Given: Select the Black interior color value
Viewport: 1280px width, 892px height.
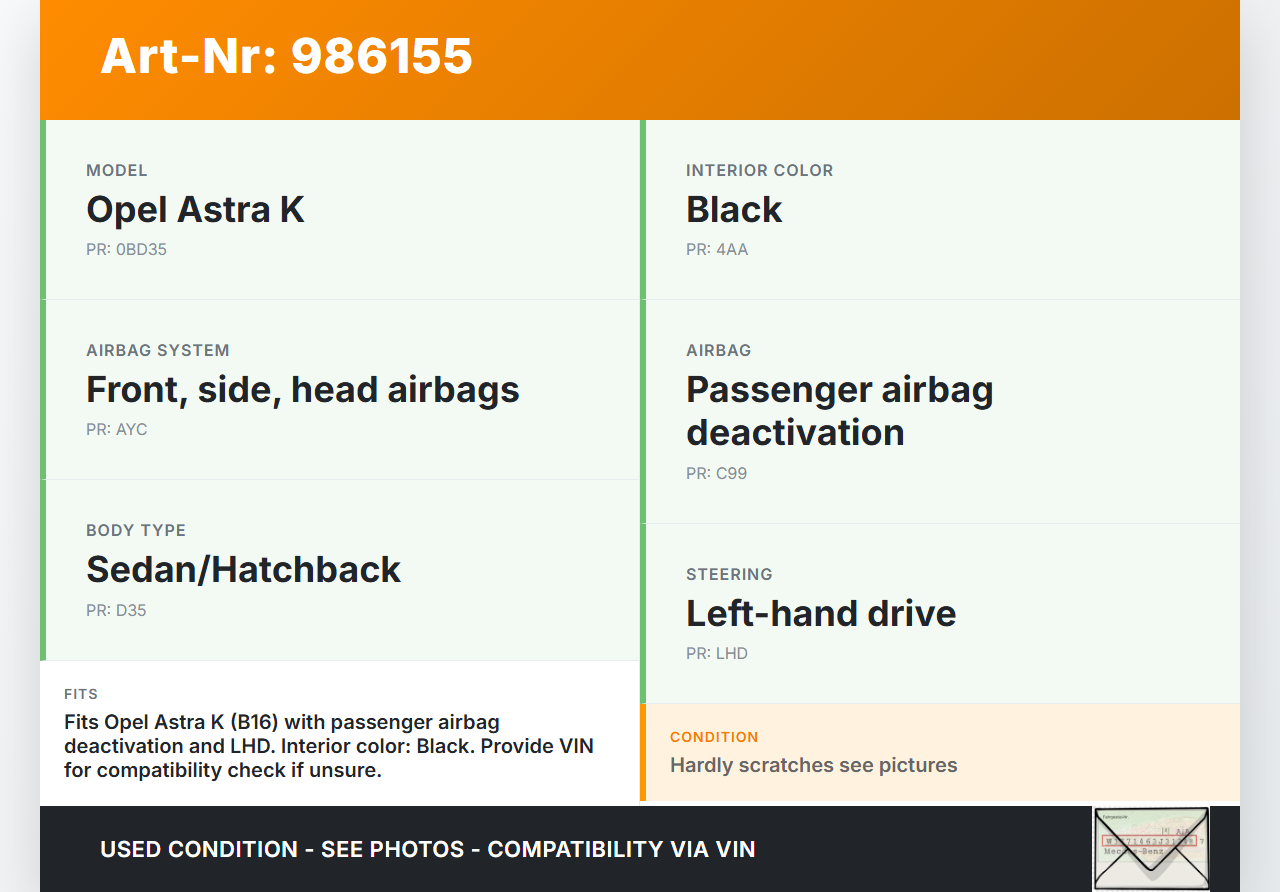Looking at the screenshot, I should pos(733,210).
